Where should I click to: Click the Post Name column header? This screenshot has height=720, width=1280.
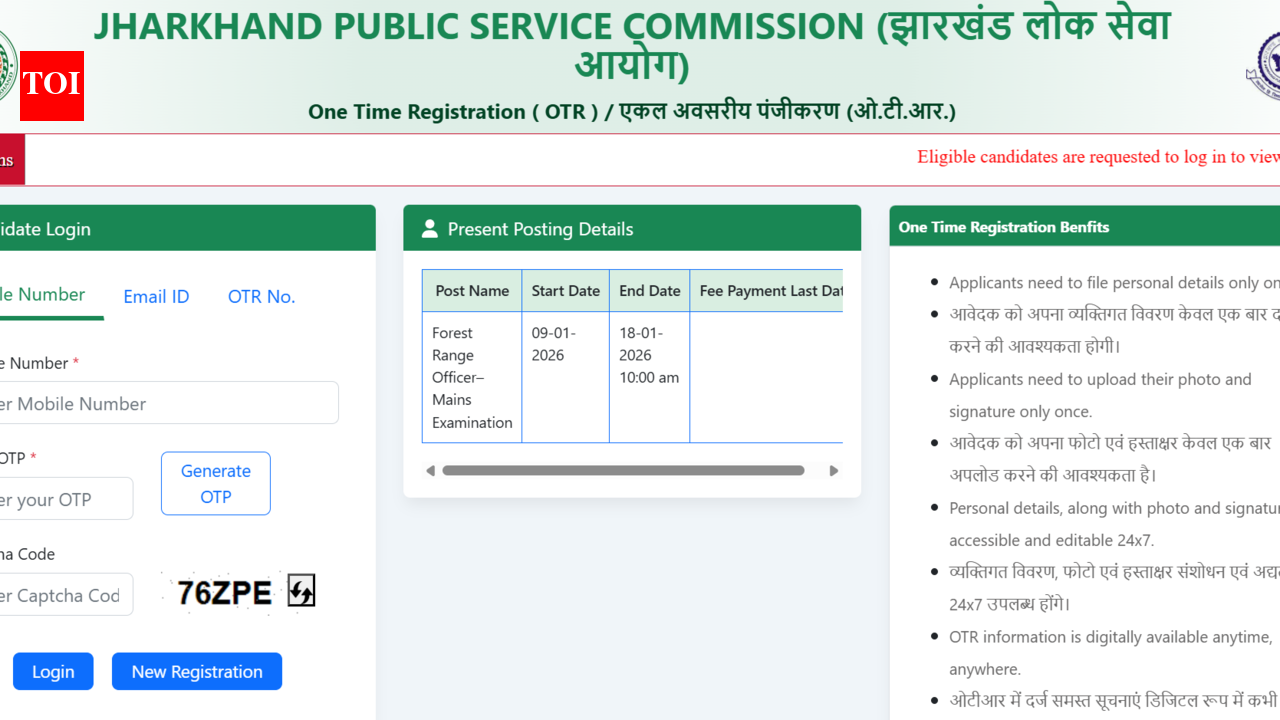click(x=471, y=290)
